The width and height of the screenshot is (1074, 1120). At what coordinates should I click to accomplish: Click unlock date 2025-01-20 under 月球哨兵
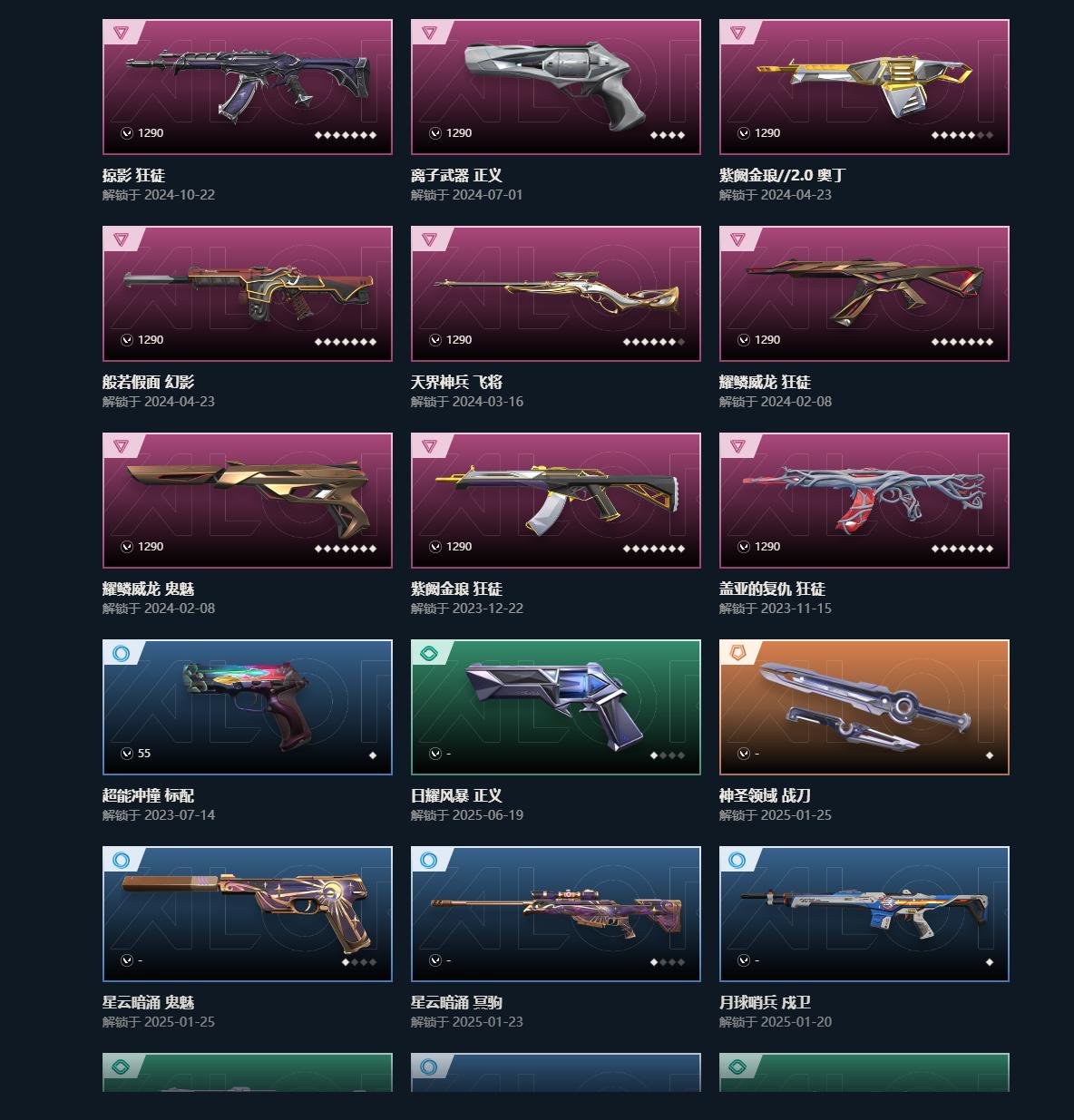click(x=796, y=1022)
